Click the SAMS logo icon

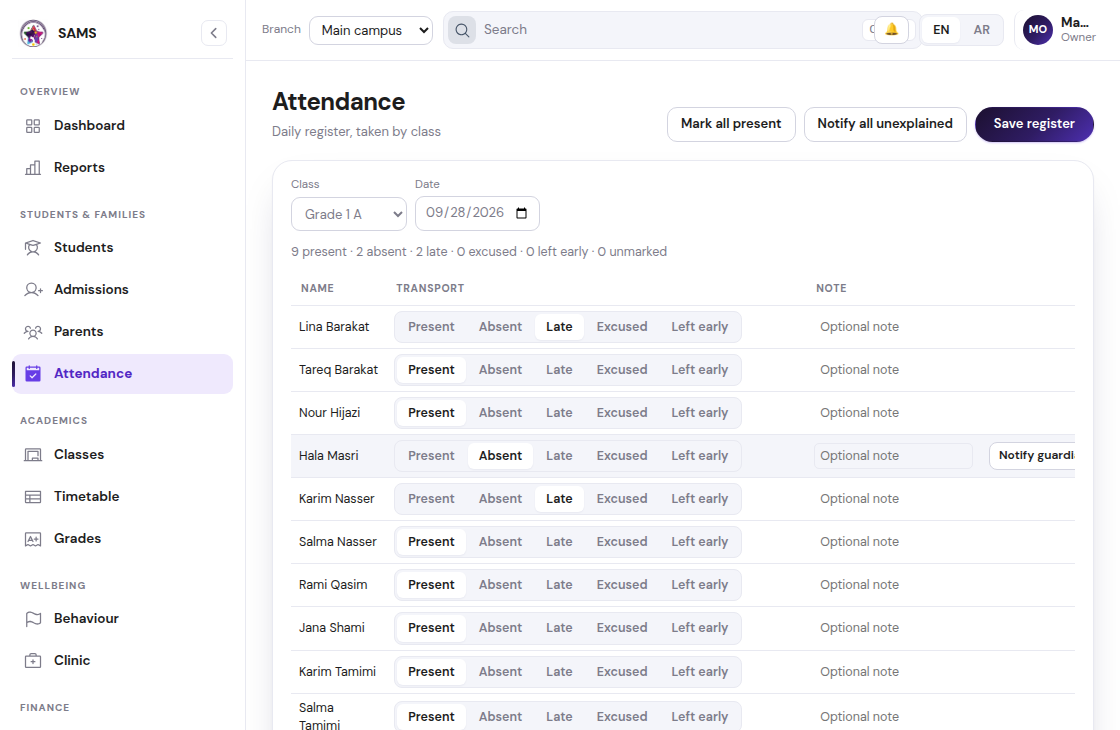[33, 33]
